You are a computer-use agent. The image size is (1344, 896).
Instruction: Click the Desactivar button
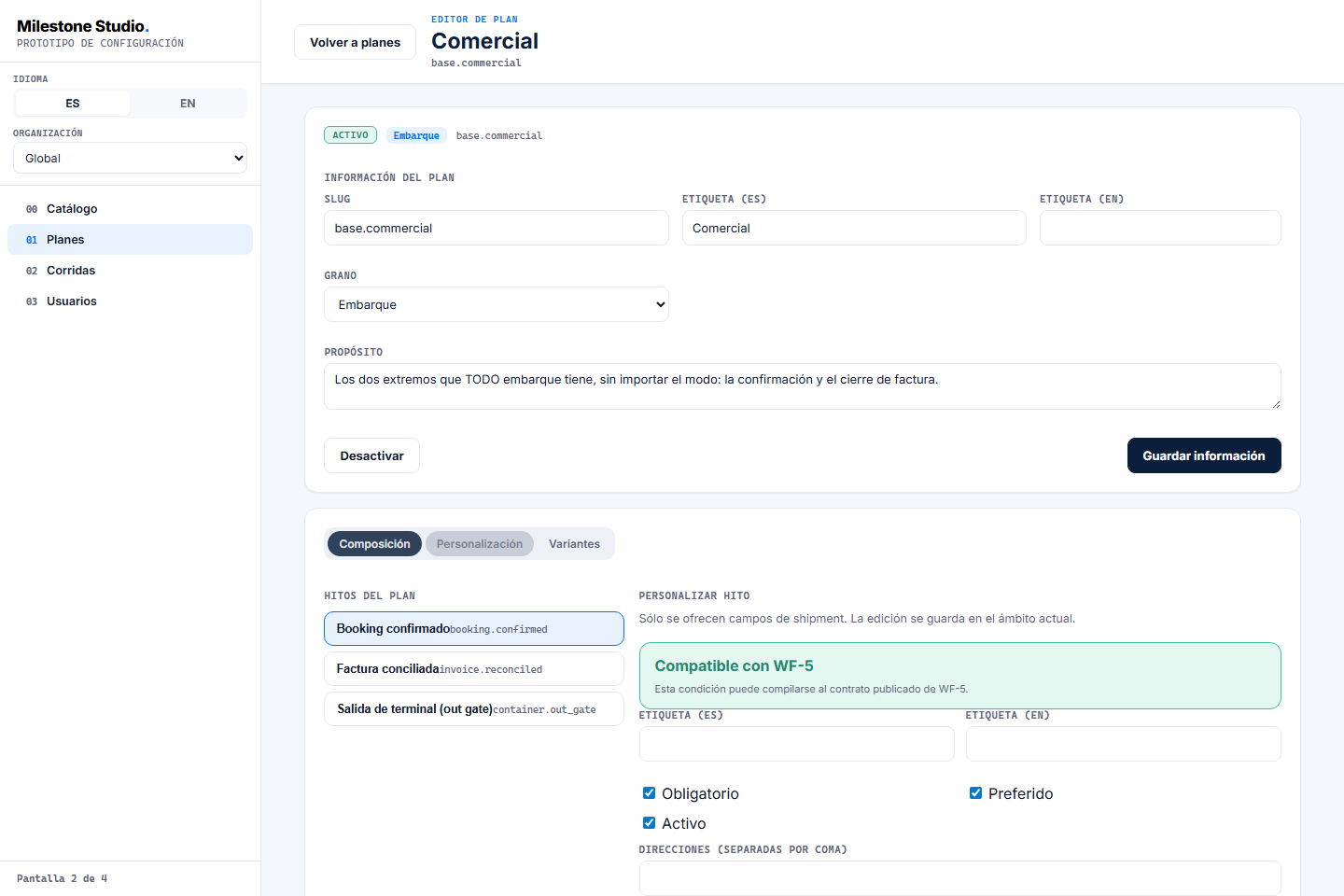(x=371, y=455)
